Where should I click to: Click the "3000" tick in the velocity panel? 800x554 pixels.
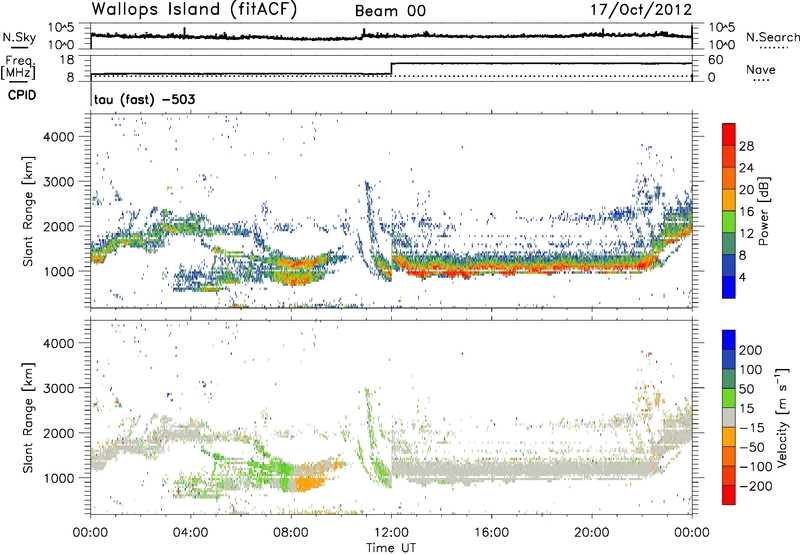coord(59,388)
